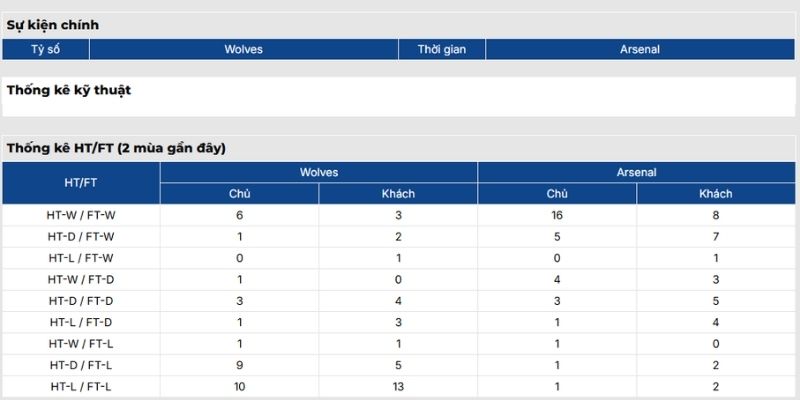800x400 pixels.
Task: Click Arsenal group header in the HT/FT table
Action: tap(637, 173)
